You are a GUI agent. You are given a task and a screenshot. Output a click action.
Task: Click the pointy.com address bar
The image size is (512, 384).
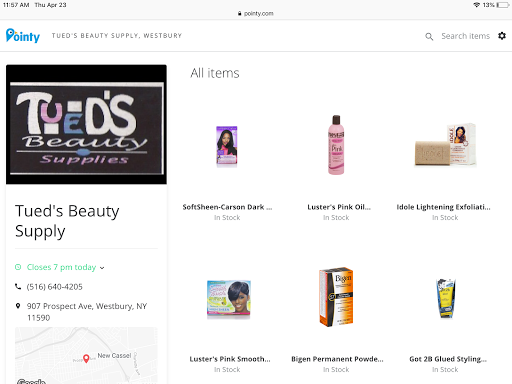pyautogui.click(x=256, y=13)
